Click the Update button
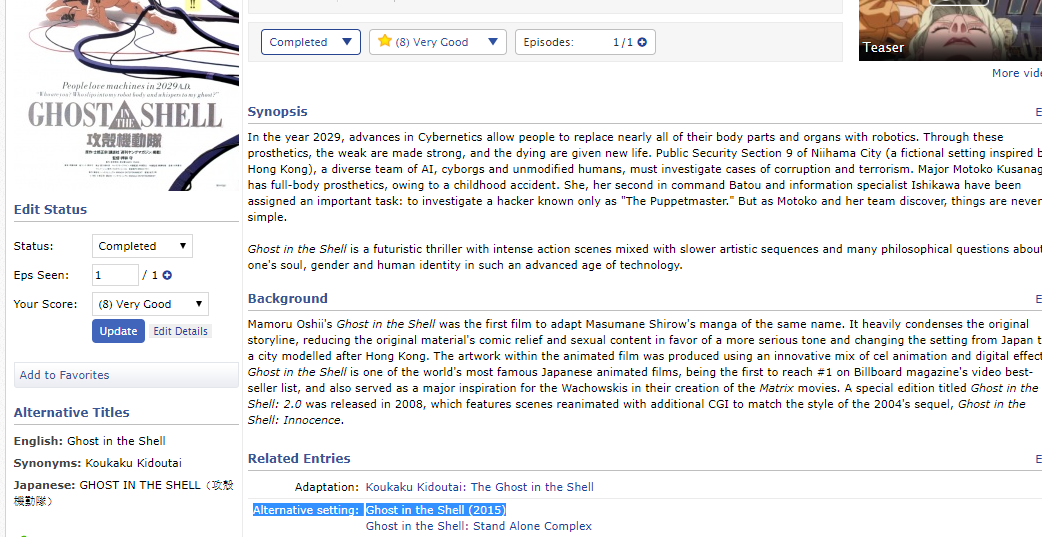 118,331
